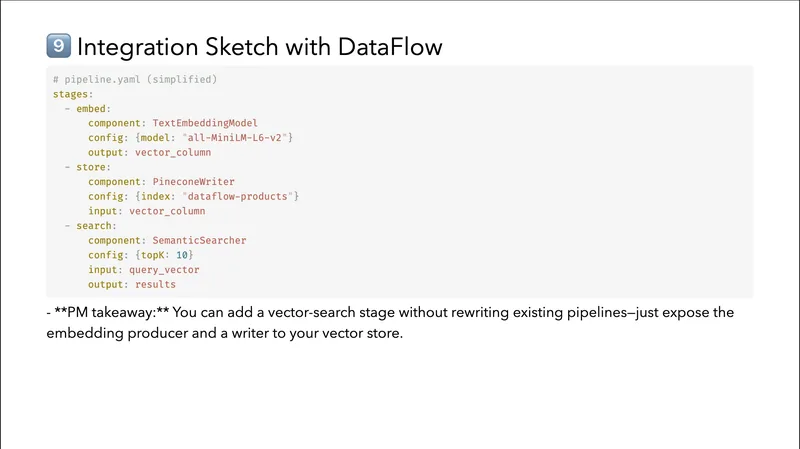Click the "# pipeline.yaml (simplified)" comment line
Screen dimensions: 800x449
(x=135, y=79)
